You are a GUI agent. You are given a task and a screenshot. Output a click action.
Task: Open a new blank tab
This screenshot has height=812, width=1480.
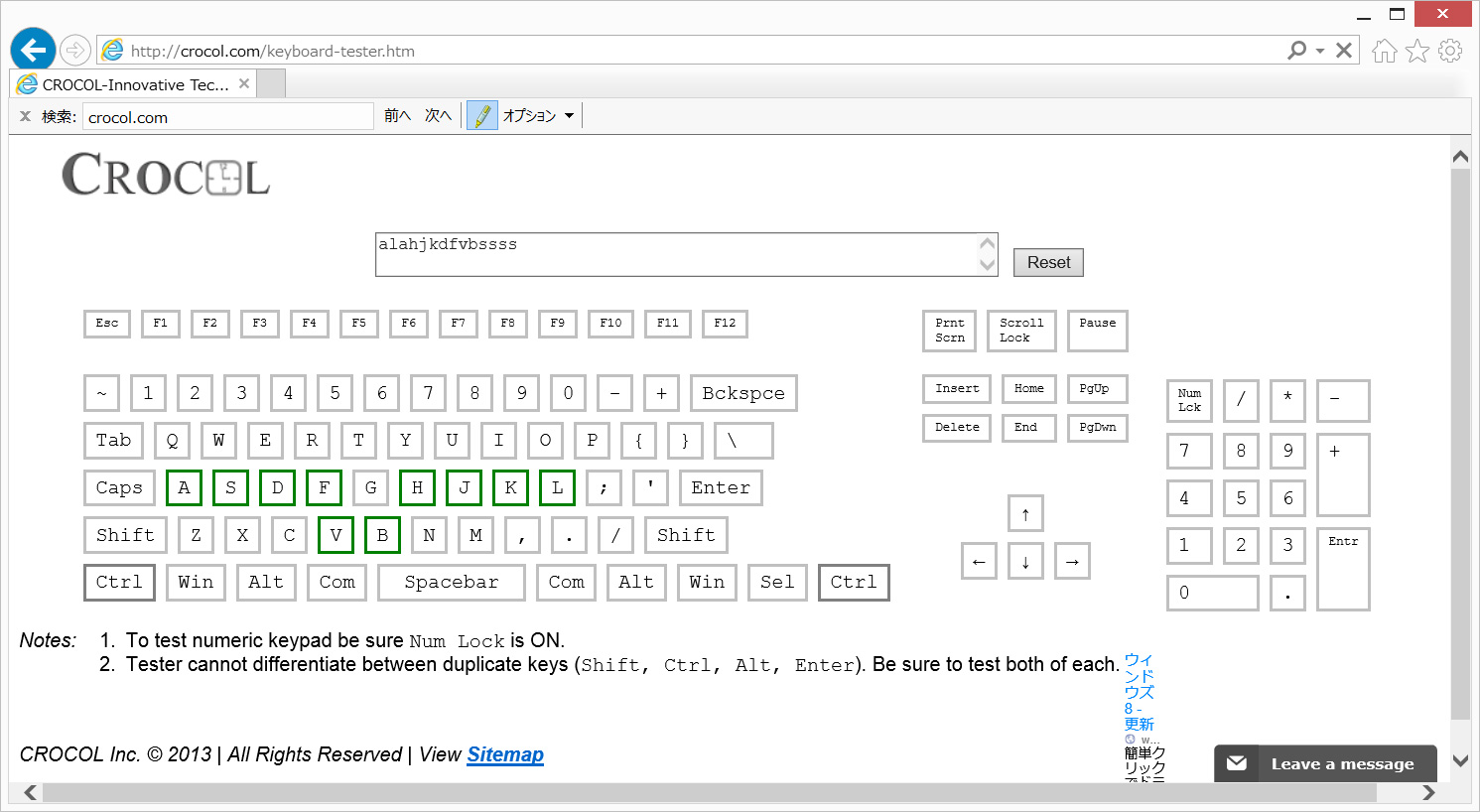click(271, 83)
